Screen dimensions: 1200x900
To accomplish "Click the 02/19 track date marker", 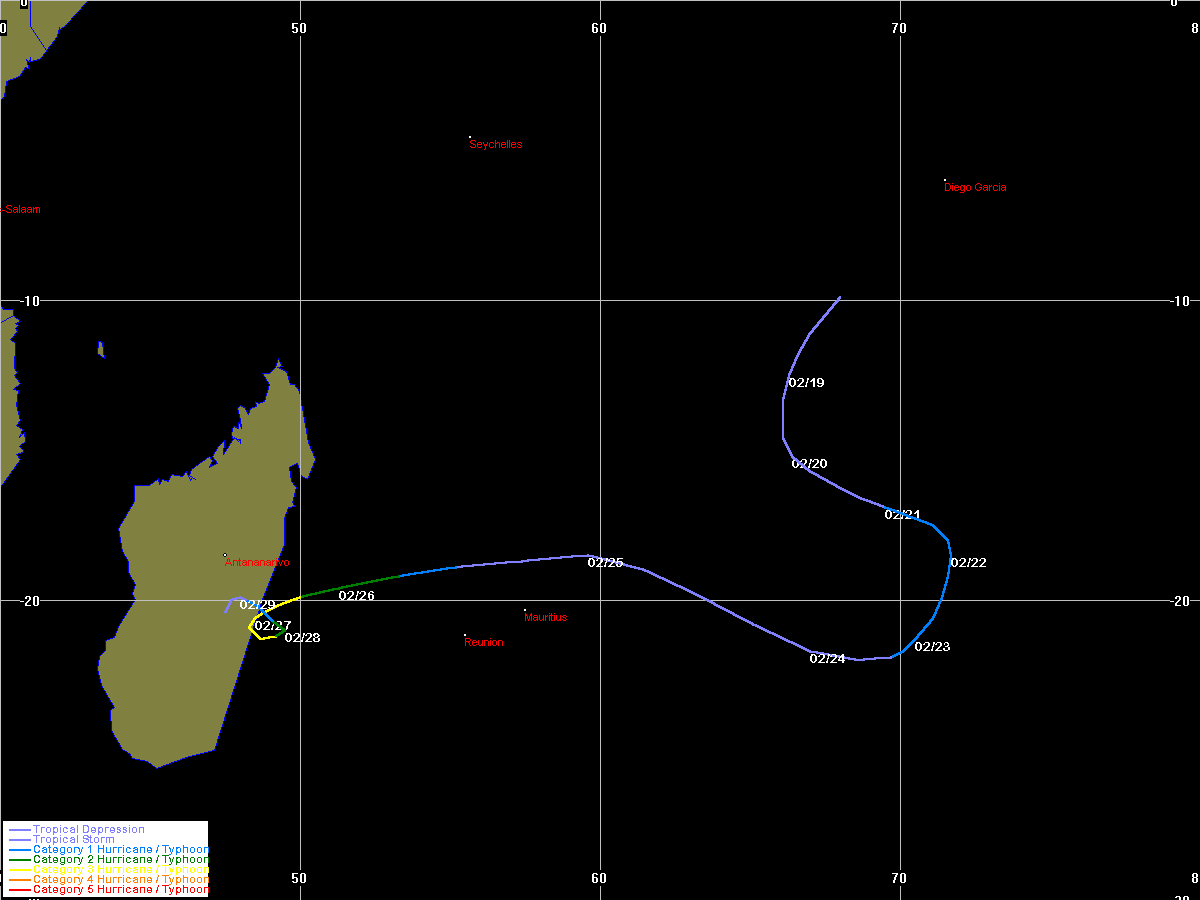I will pos(806,383).
